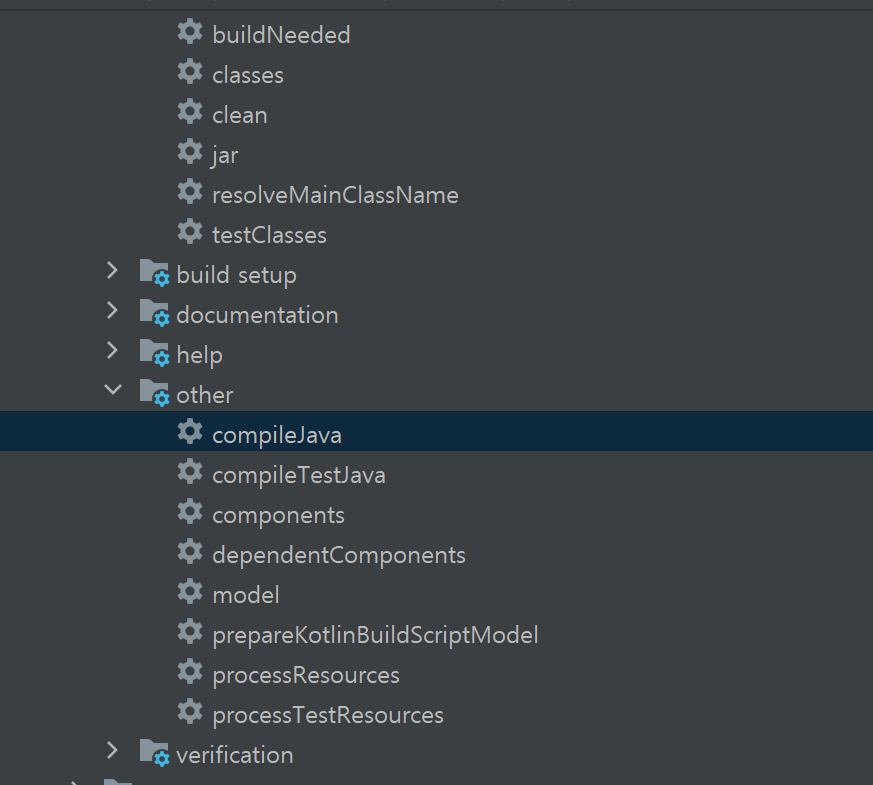Select the processResources task label
This screenshot has height=785, width=873.
point(306,675)
